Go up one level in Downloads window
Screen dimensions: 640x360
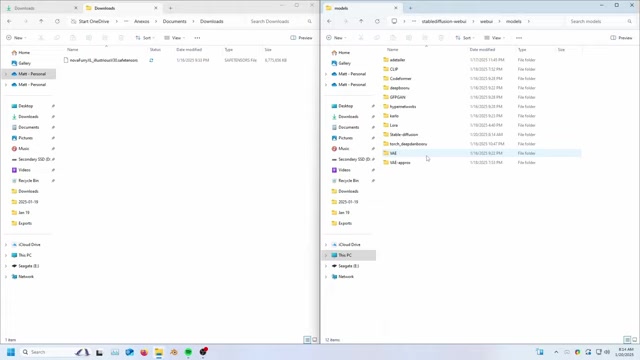[41, 21]
